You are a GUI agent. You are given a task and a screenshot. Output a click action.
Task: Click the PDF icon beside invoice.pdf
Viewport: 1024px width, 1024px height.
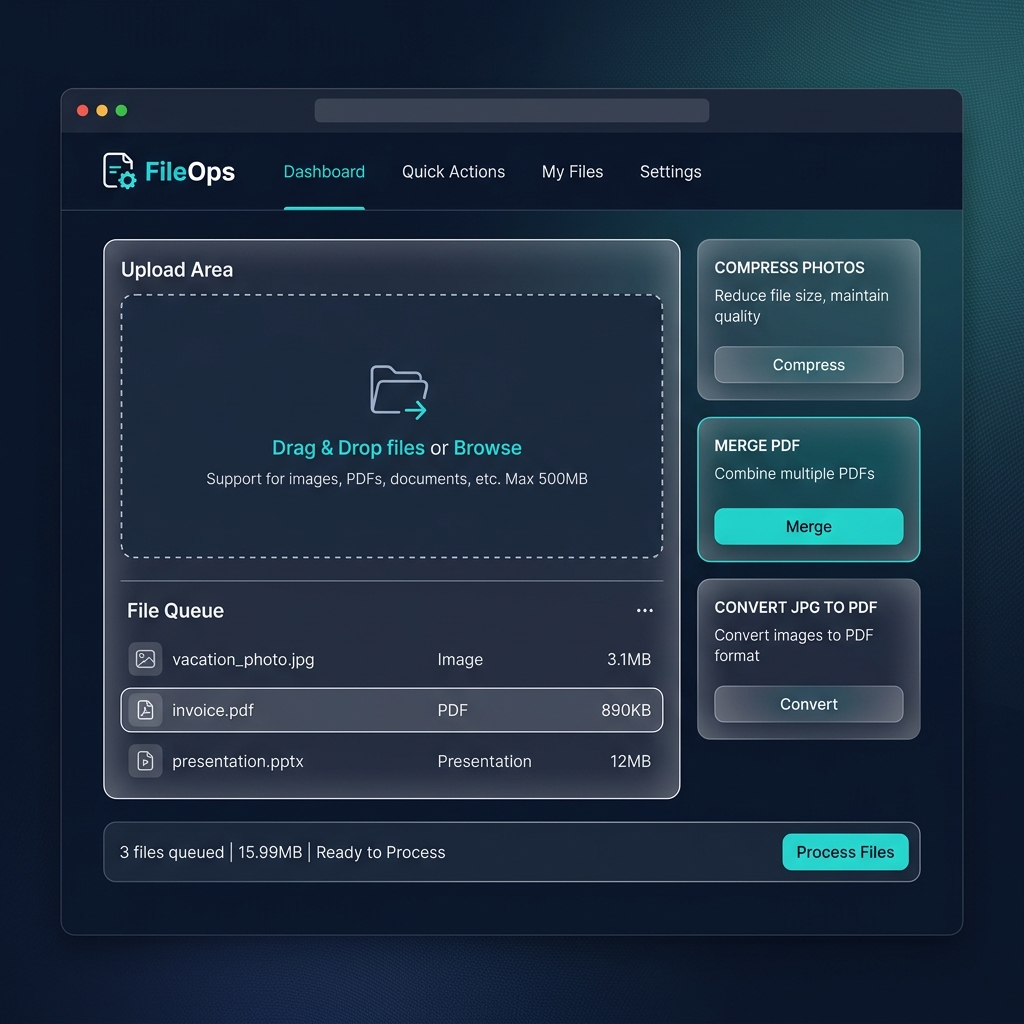pyautogui.click(x=145, y=710)
